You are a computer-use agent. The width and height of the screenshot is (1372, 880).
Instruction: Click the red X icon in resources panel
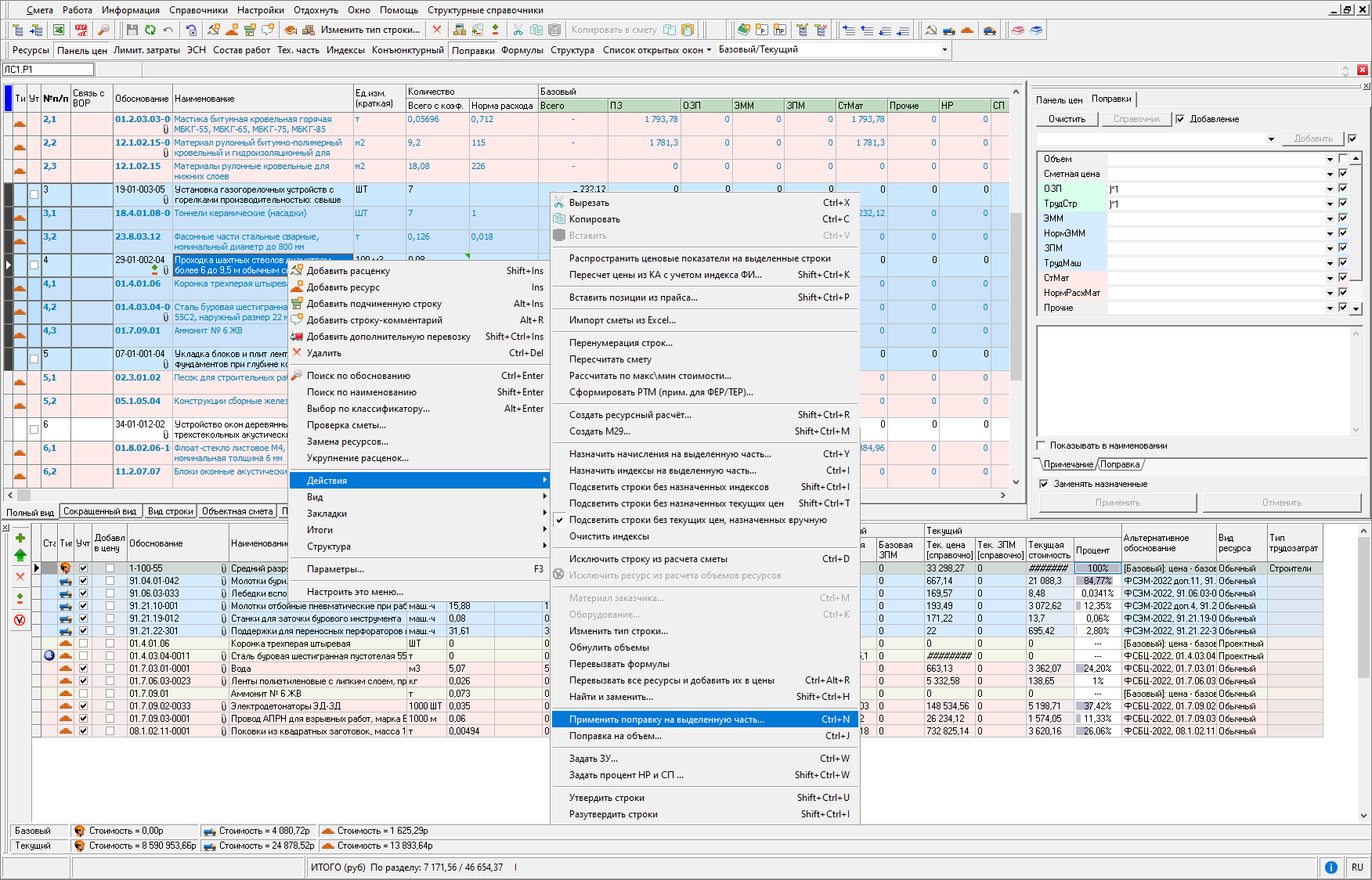[20, 576]
